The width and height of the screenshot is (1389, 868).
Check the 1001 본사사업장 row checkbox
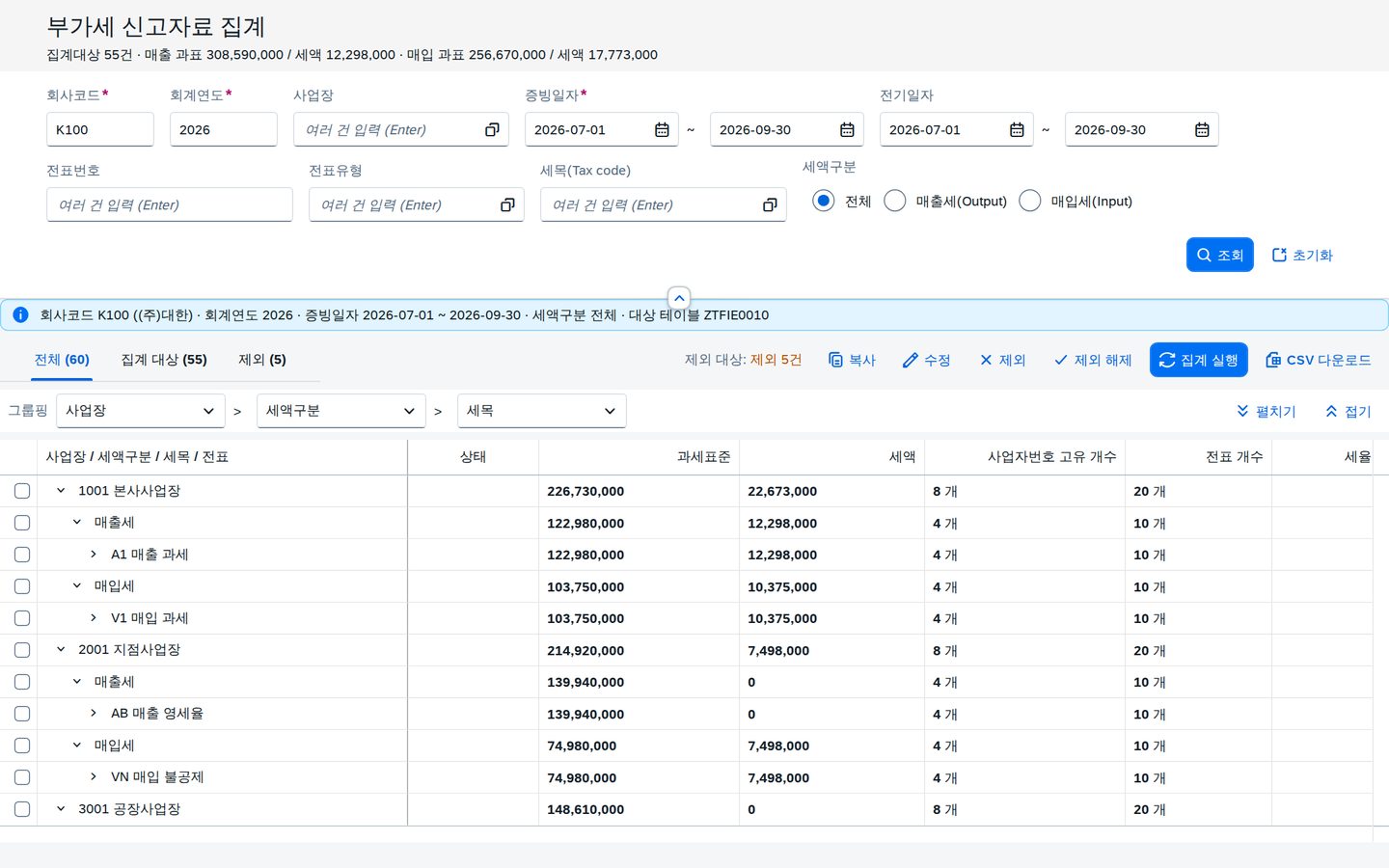[x=22, y=491]
